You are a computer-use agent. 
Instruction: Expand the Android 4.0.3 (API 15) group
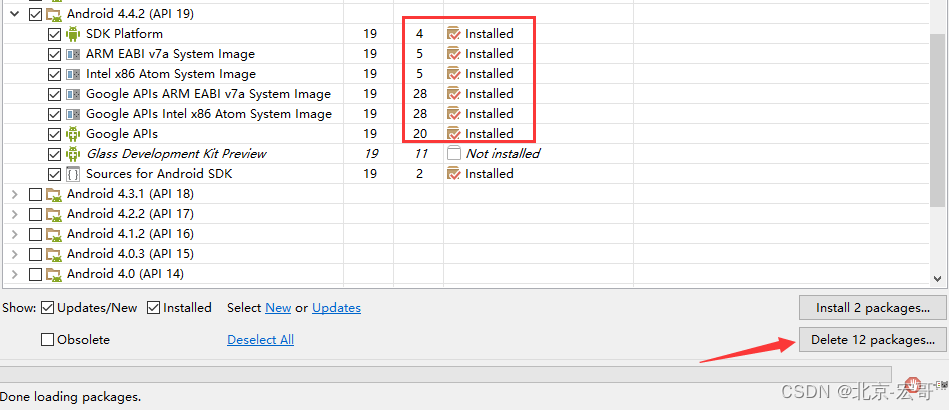pyautogui.click(x=15, y=254)
